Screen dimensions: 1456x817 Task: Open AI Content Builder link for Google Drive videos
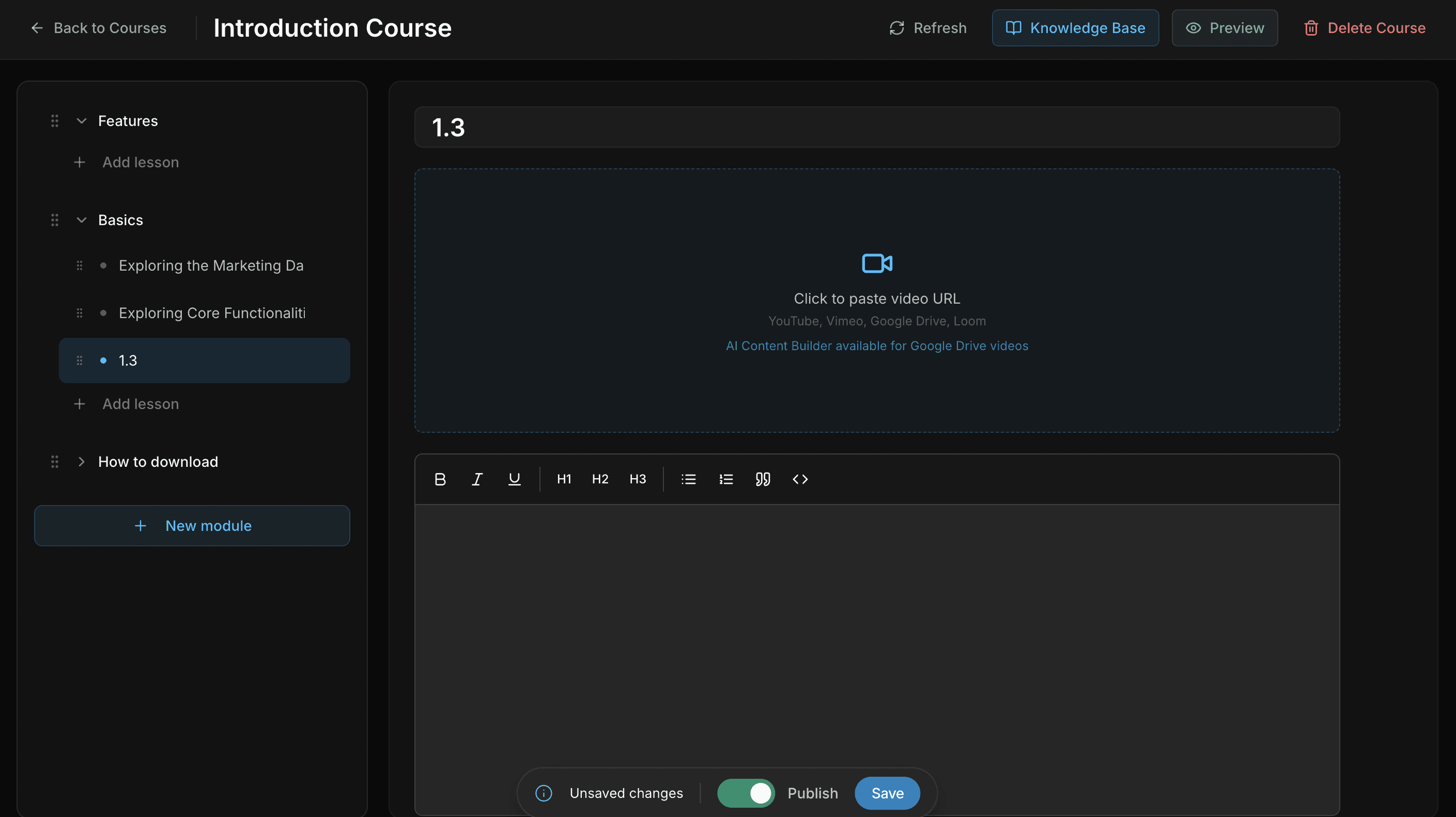[x=877, y=345]
